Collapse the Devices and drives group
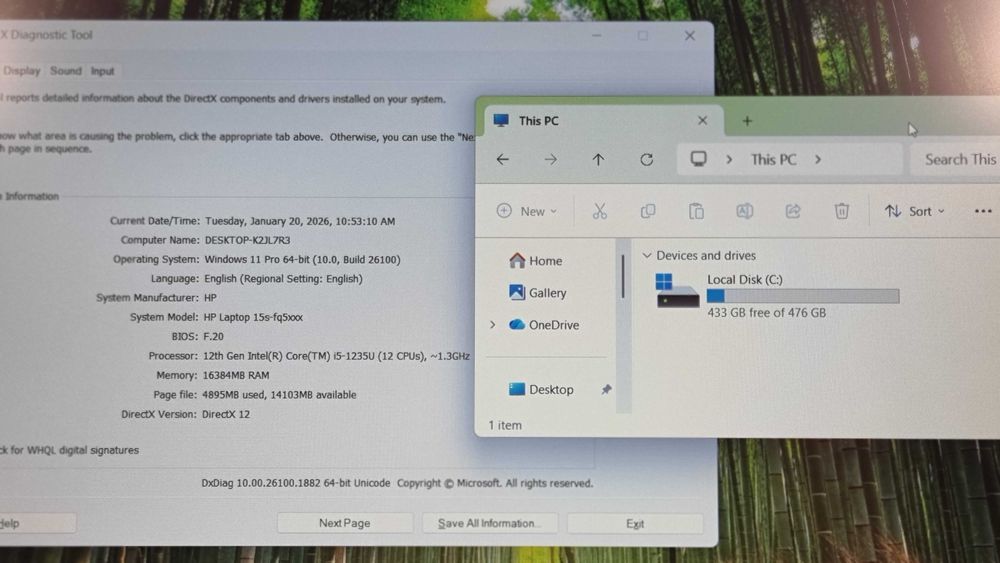The image size is (1000, 563). pyautogui.click(x=647, y=256)
